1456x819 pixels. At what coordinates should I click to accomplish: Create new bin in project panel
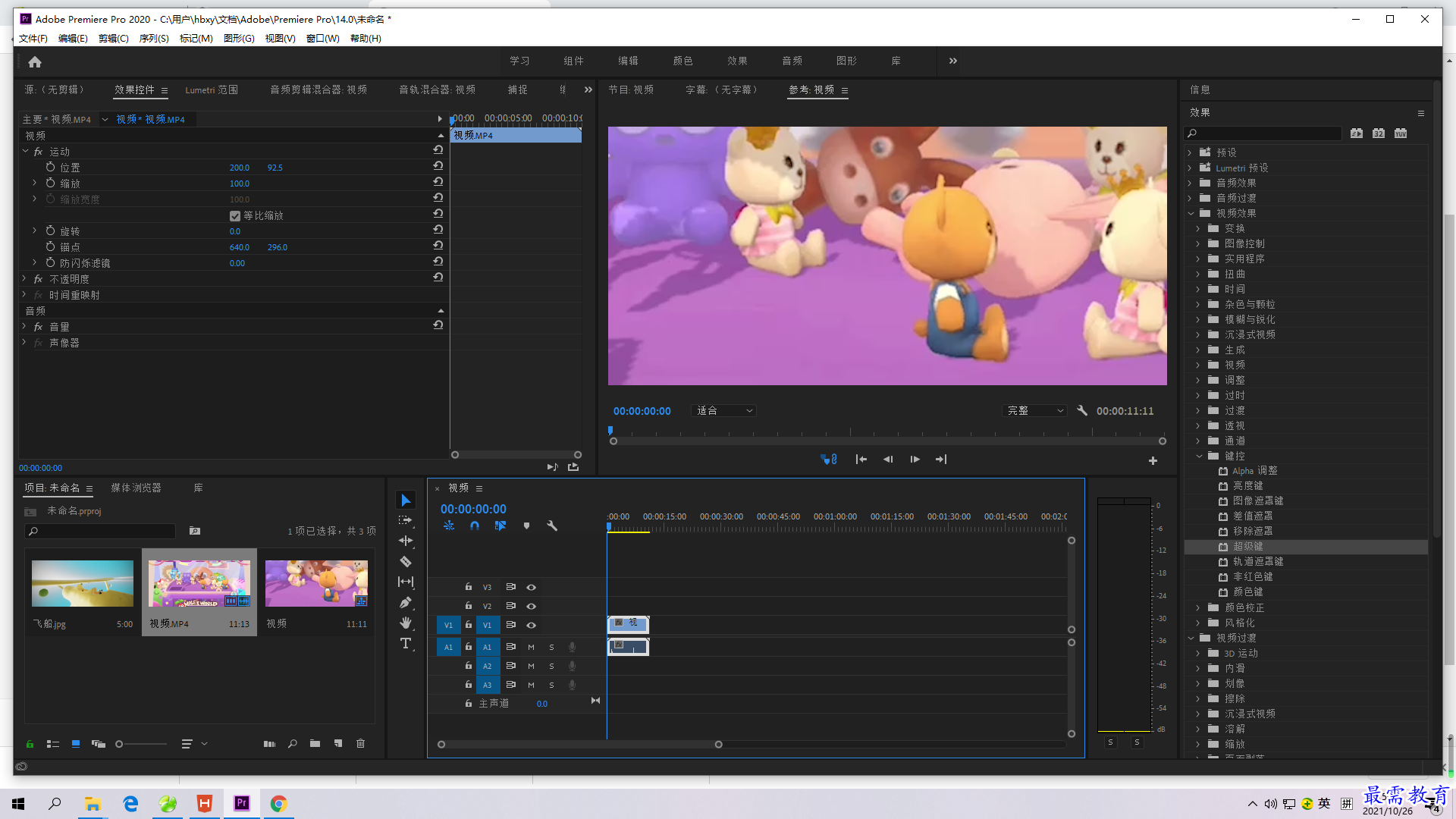[x=315, y=743]
